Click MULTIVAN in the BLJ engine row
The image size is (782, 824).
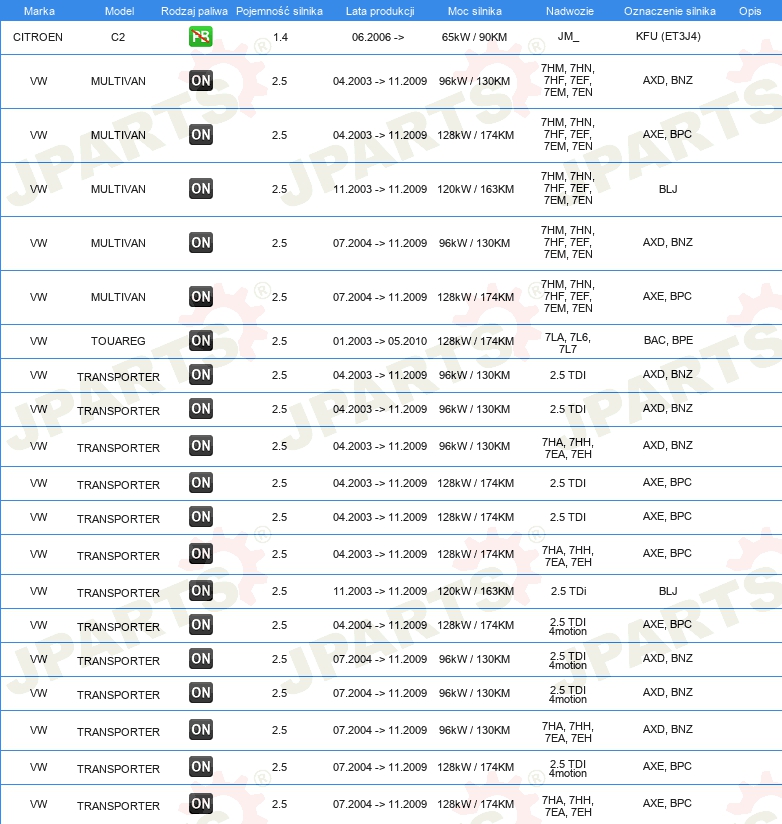tap(118, 189)
